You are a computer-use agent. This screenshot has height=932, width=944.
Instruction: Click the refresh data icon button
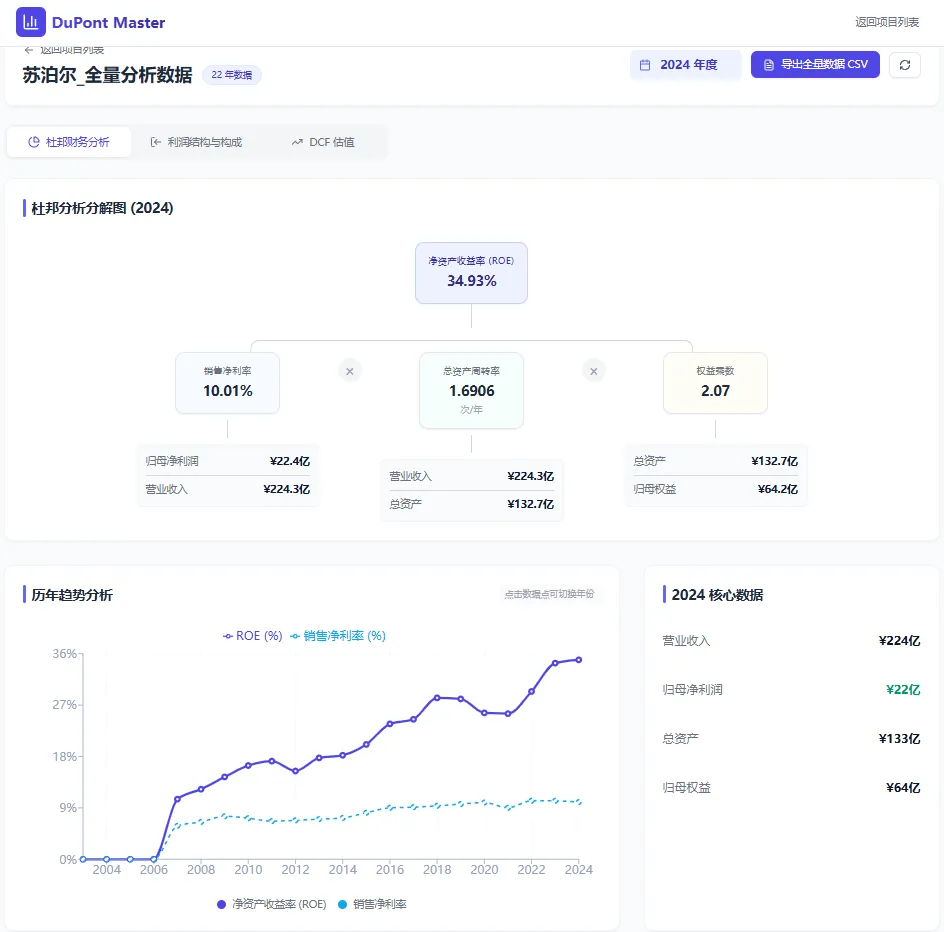point(904,65)
